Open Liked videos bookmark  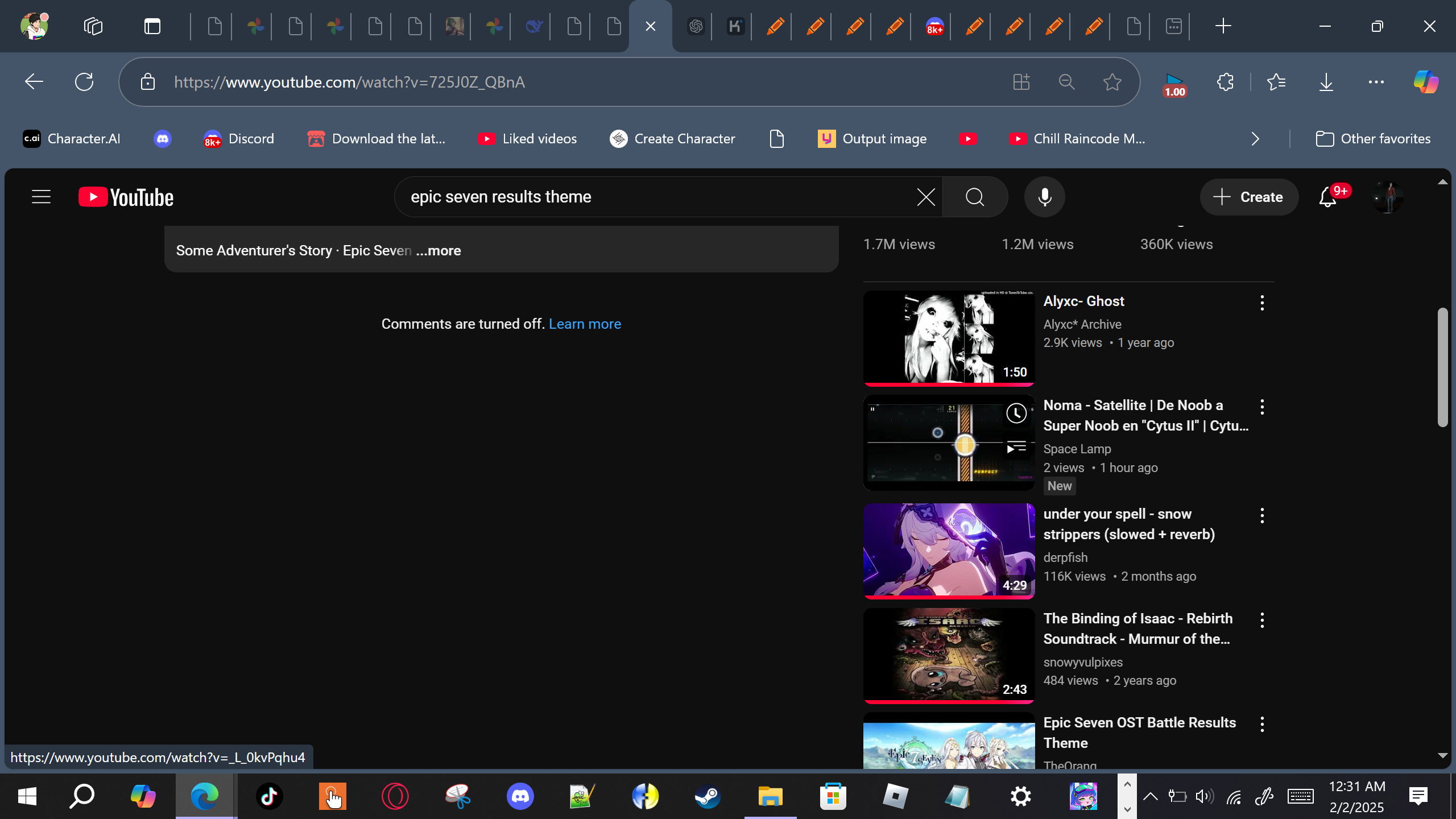click(x=527, y=139)
